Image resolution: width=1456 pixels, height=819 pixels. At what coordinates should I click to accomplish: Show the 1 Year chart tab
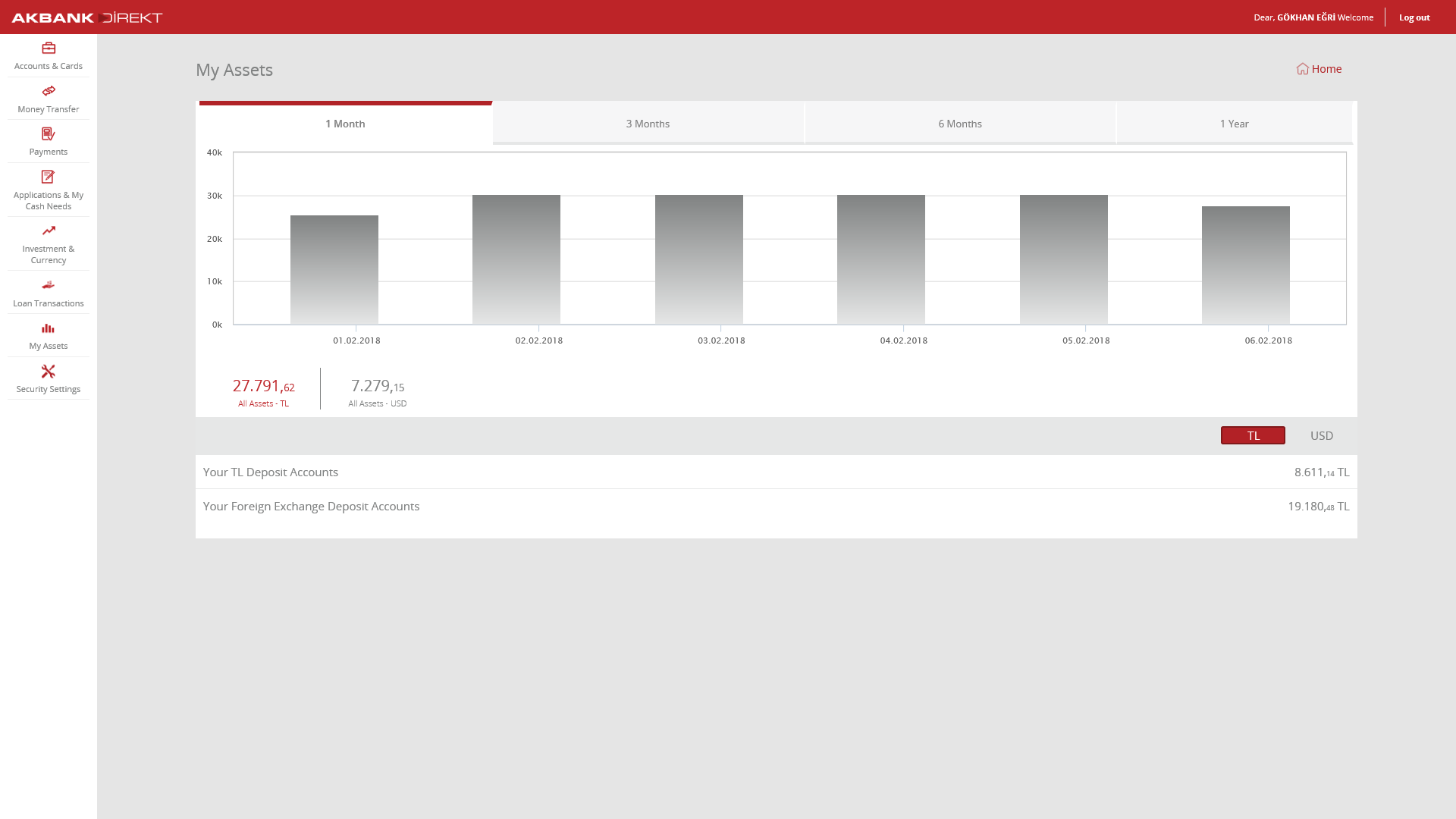tap(1234, 124)
